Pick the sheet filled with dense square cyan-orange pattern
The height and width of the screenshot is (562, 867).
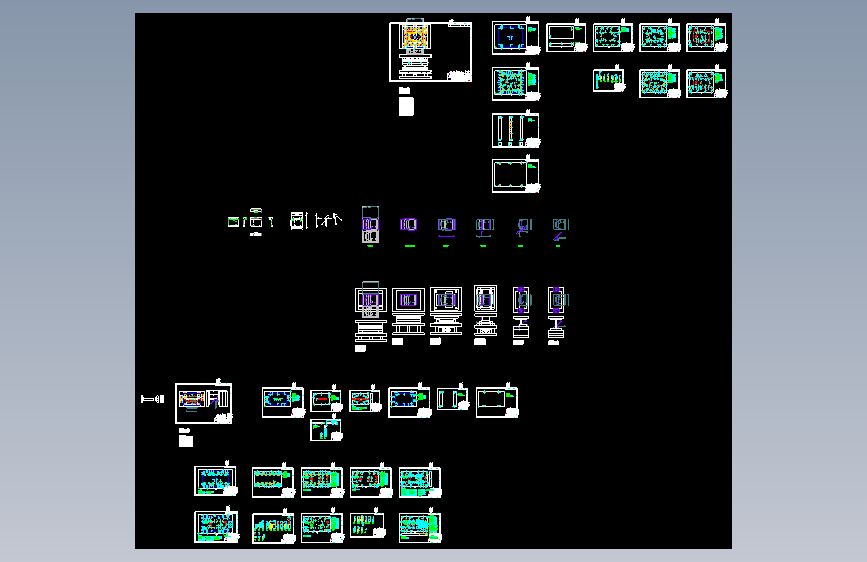point(515,84)
